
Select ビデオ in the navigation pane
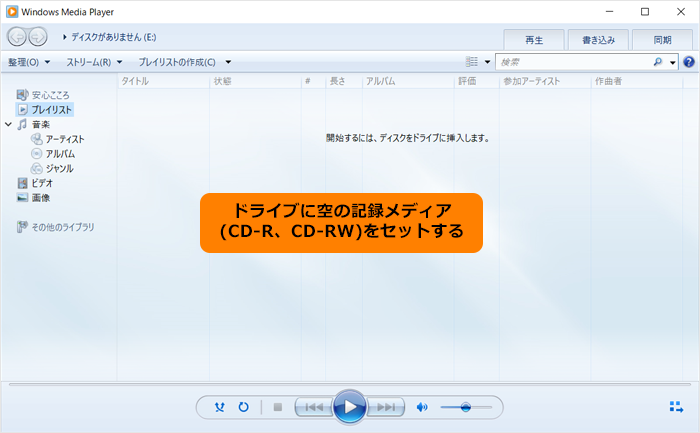click(x=42, y=183)
